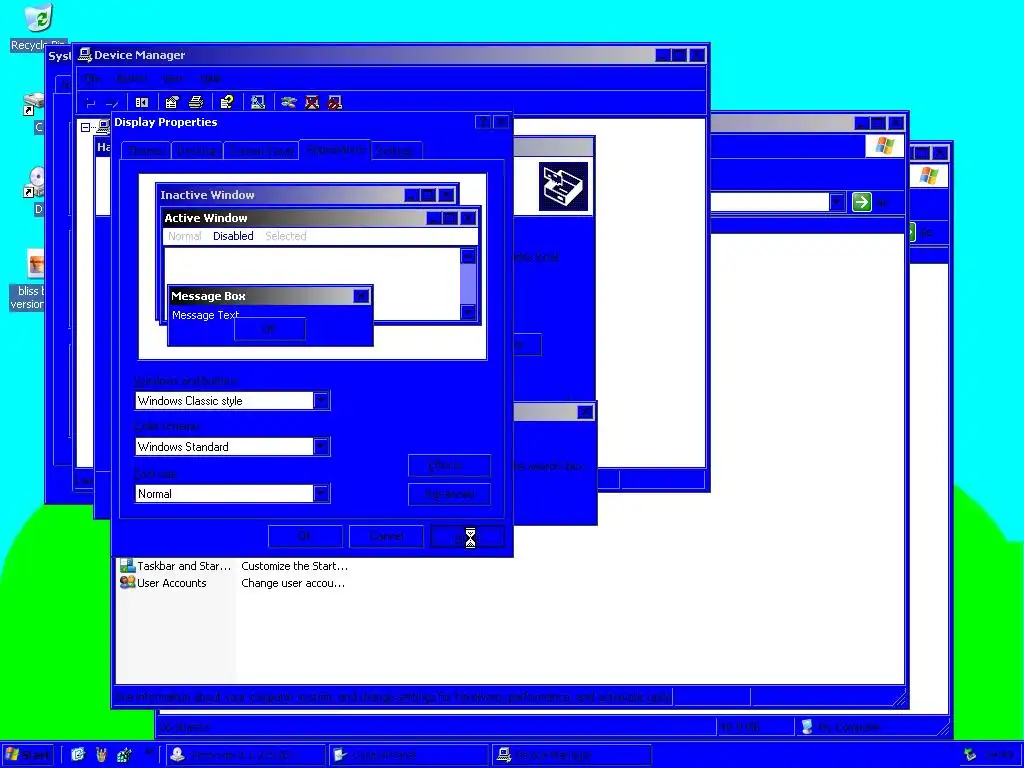Click the first taskbar window button
This screenshot has height=768, width=1024.
pyautogui.click(x=246, y=755)
